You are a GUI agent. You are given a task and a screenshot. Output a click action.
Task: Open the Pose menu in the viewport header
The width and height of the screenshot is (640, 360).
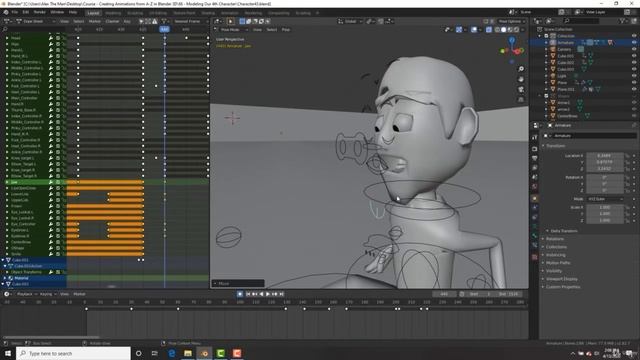coord(286,30)
